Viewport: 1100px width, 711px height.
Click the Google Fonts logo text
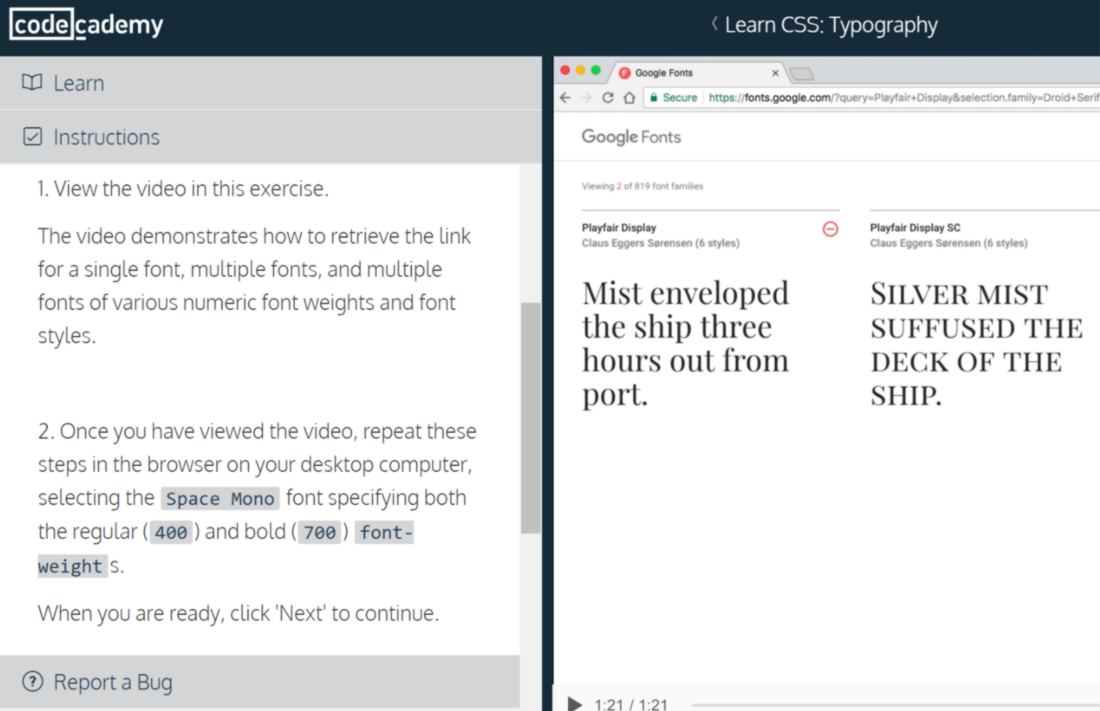click(631, 137)
